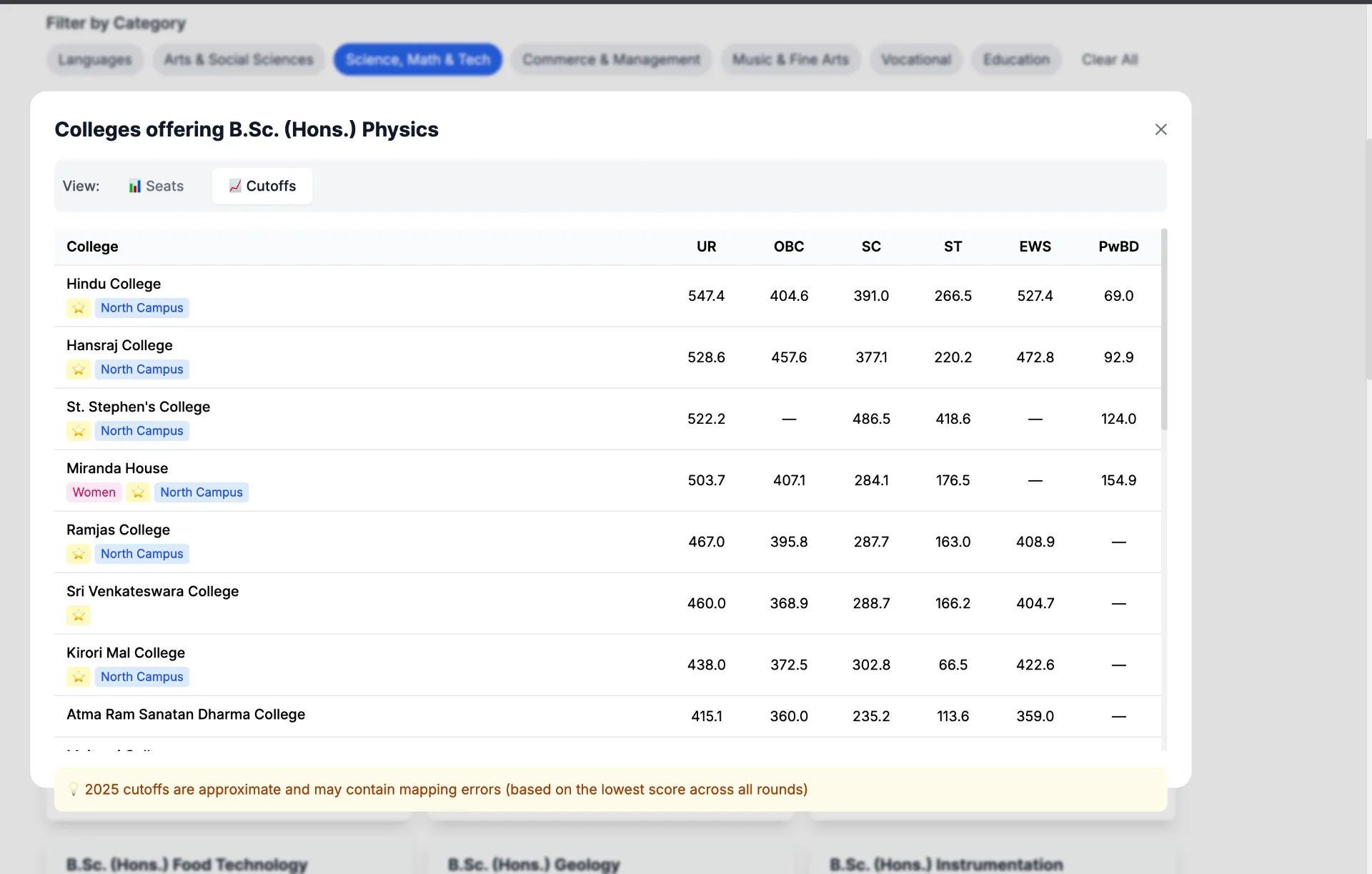The width and height of the screenshot is (1372, 874).
Task: Click the star icon under St. Stephen's College
Action: [x=79, y=431]
